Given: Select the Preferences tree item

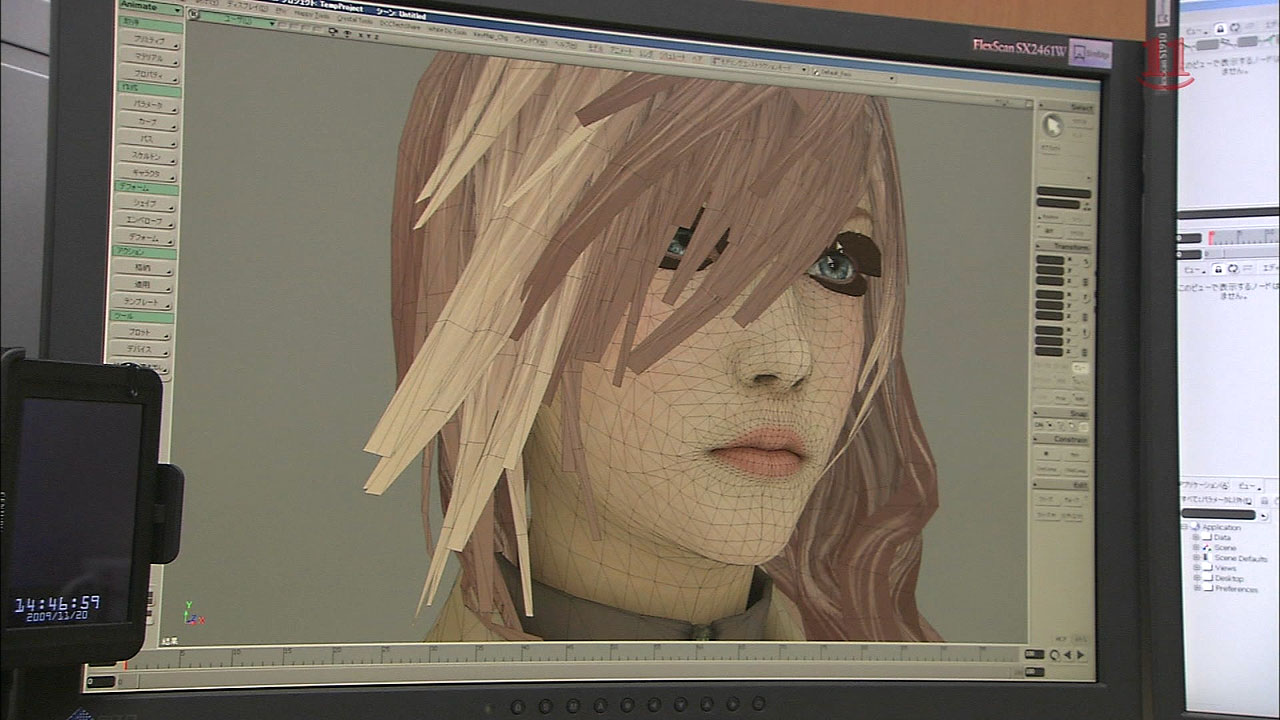Looking at the screenshot, I should 1237,589.
